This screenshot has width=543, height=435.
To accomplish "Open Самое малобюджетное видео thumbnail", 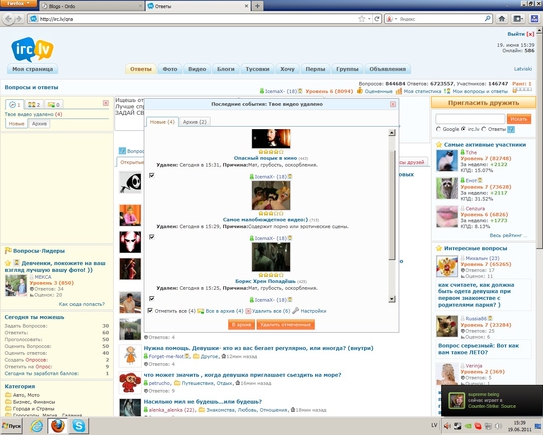I will click(271, 196).
